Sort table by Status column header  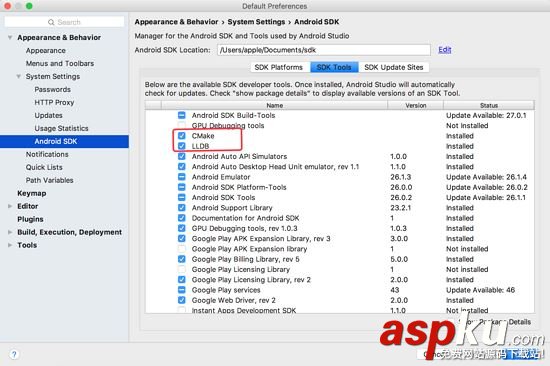coord(489,105)
